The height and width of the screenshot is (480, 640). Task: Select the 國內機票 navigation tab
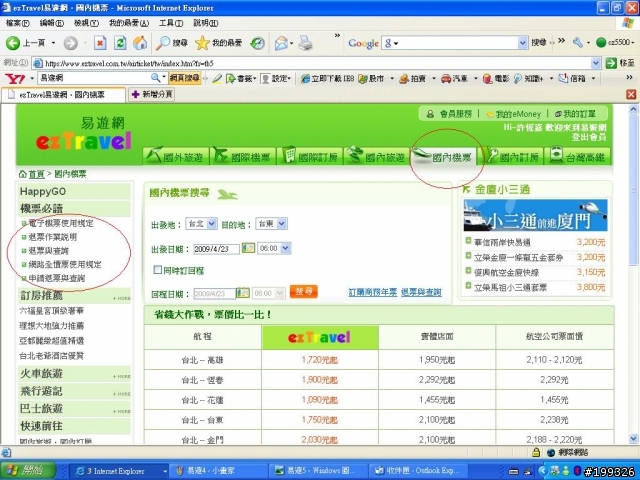click(444, 156)
